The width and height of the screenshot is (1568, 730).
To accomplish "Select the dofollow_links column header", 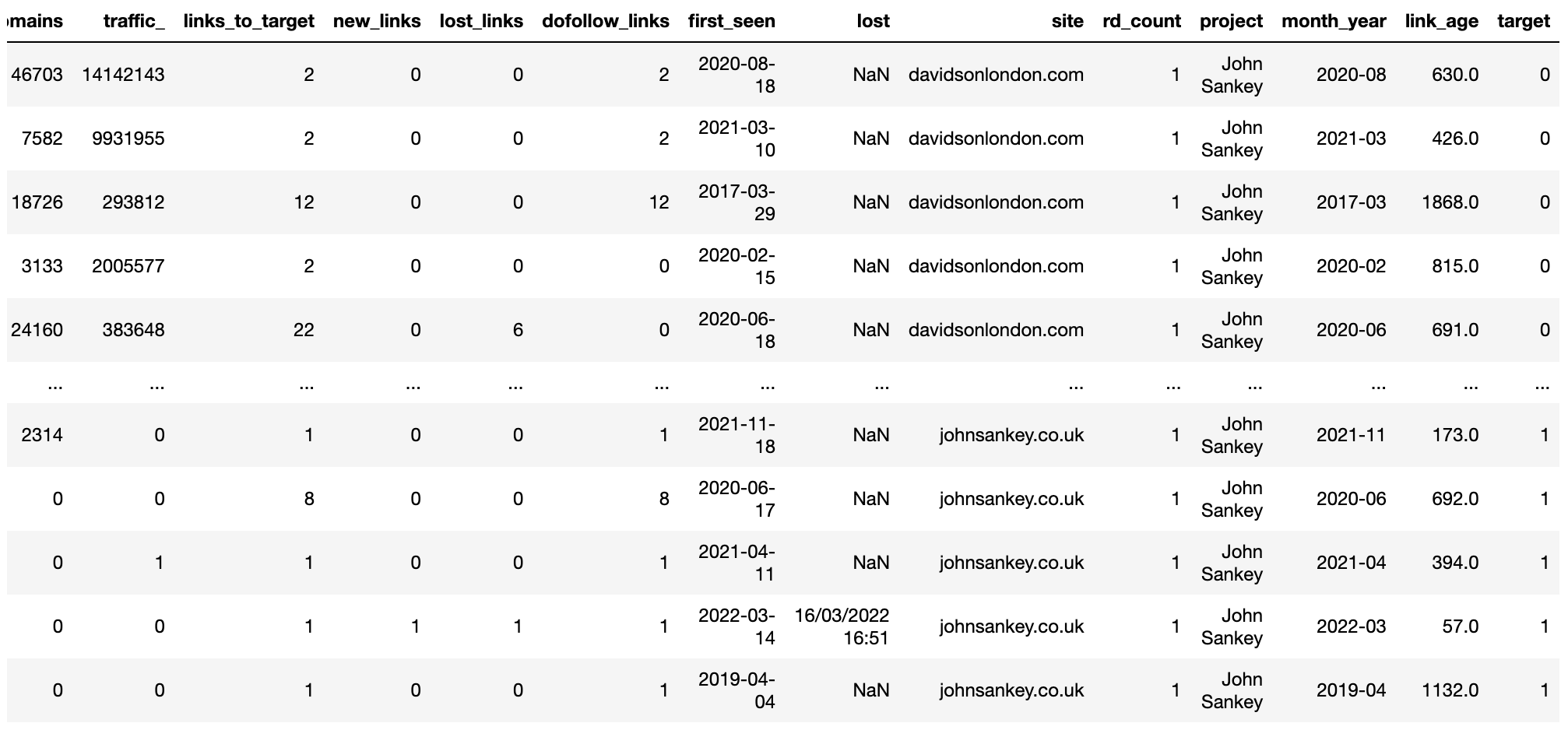I will tap(606, 21).
